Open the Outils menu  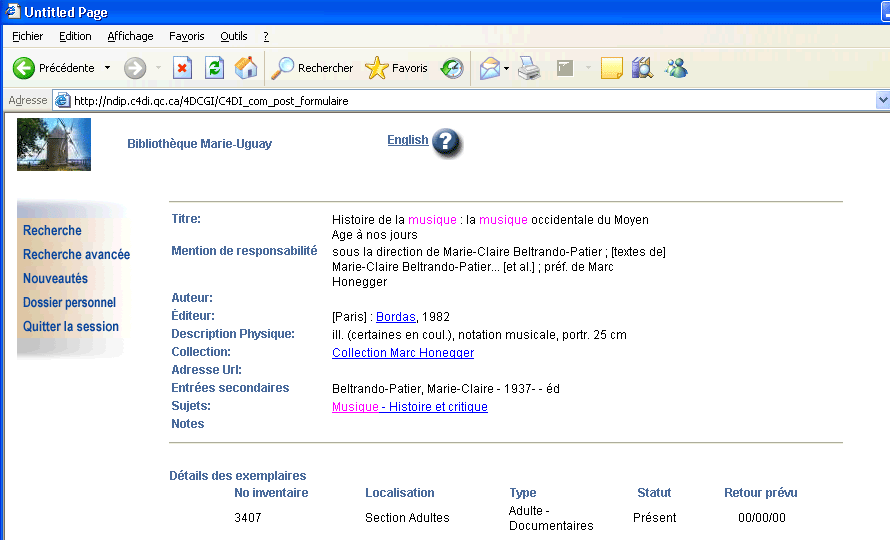click(x=233, y=36)
